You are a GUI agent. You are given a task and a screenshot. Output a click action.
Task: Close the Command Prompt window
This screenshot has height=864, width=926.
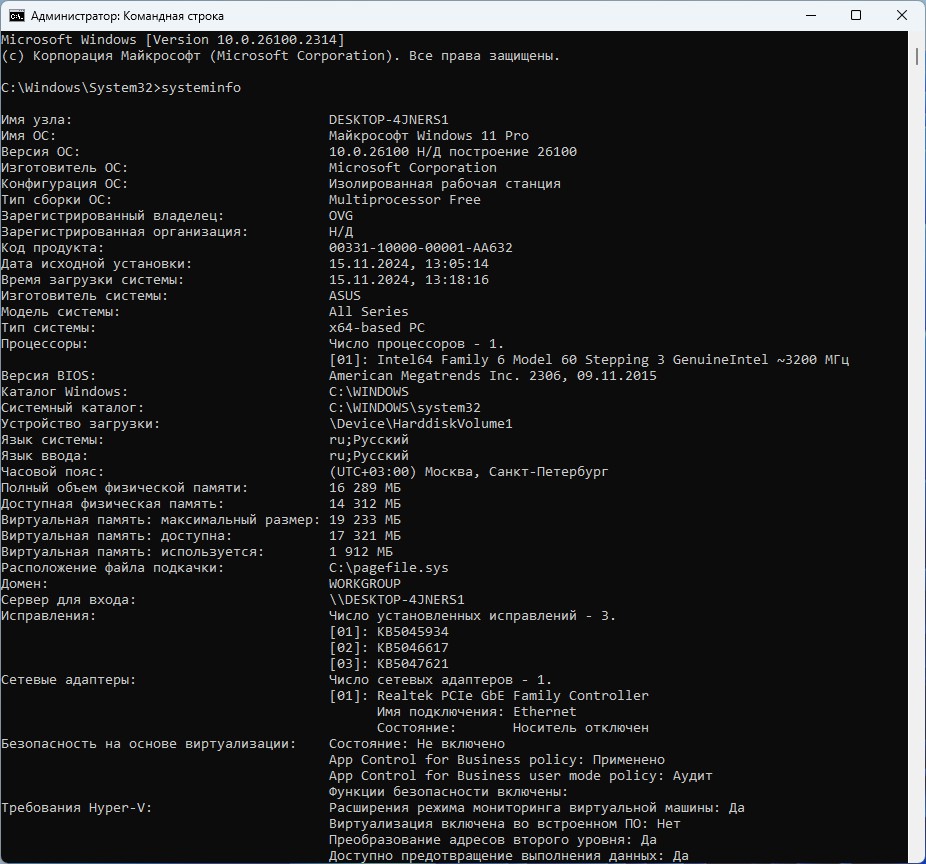click(x=902, y=15)
